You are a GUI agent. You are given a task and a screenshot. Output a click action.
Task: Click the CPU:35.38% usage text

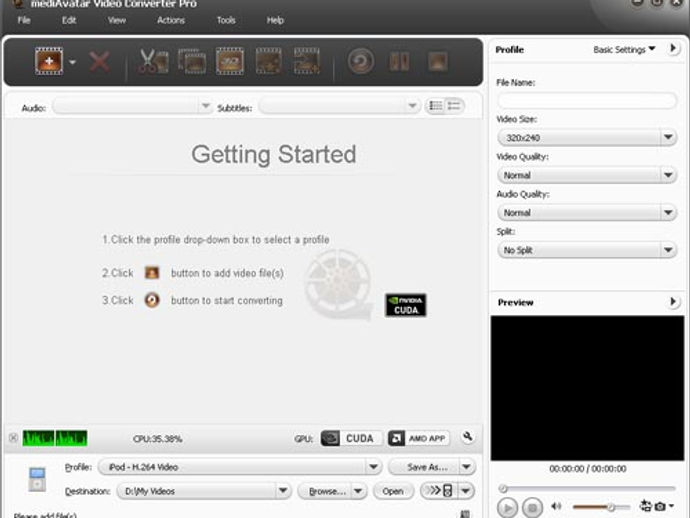(158, 439)
